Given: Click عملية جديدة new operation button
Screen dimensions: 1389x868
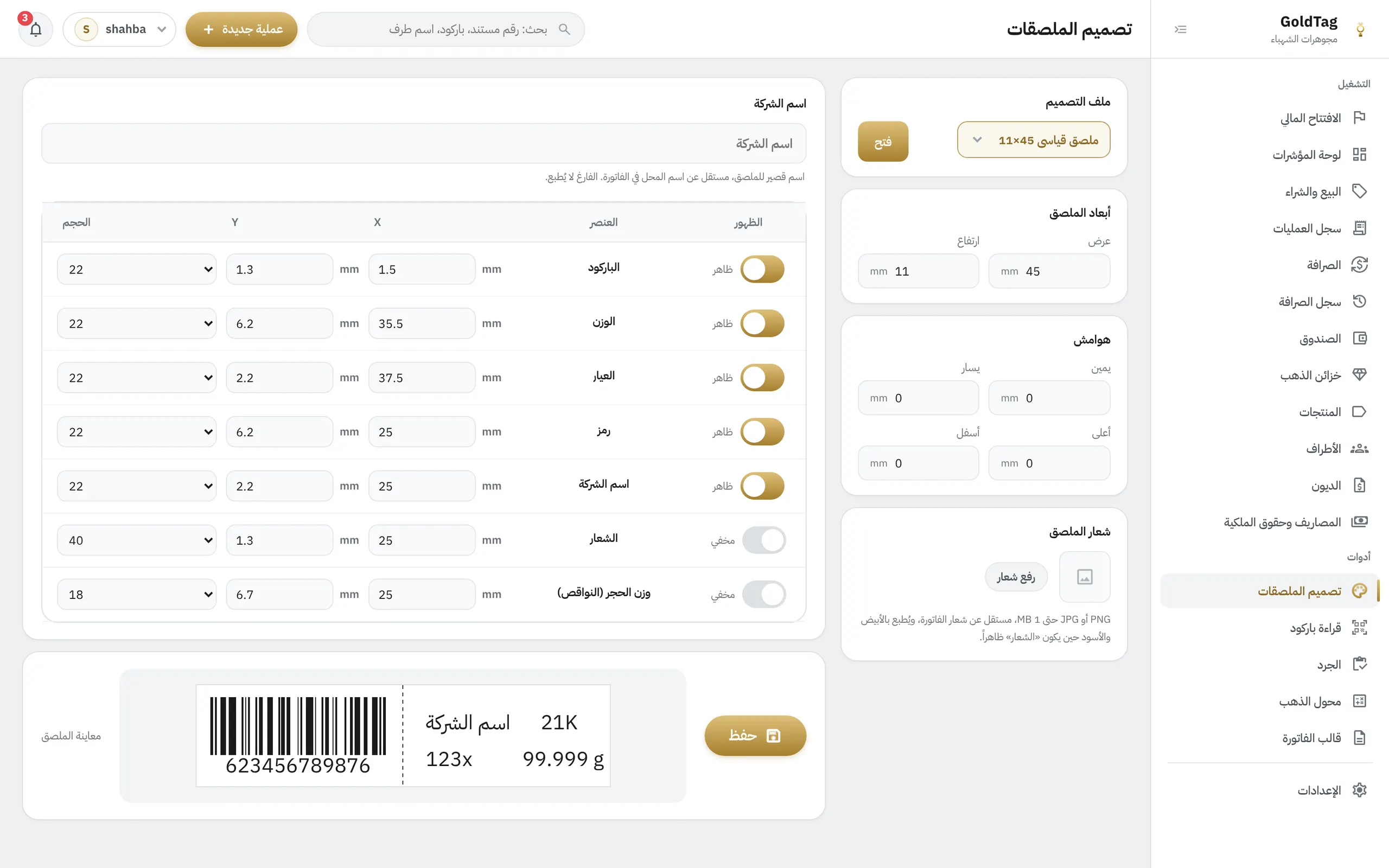Looking at the screenshot, I should [x=241, y=29].
